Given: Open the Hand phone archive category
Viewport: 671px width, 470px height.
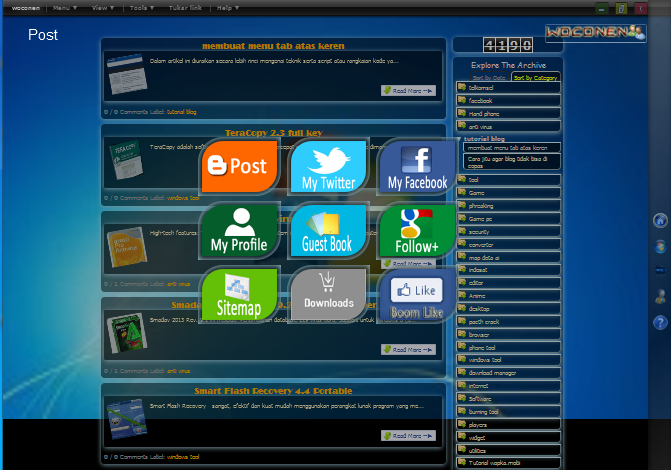Looking at the screenshot, I should coord(508,113).
